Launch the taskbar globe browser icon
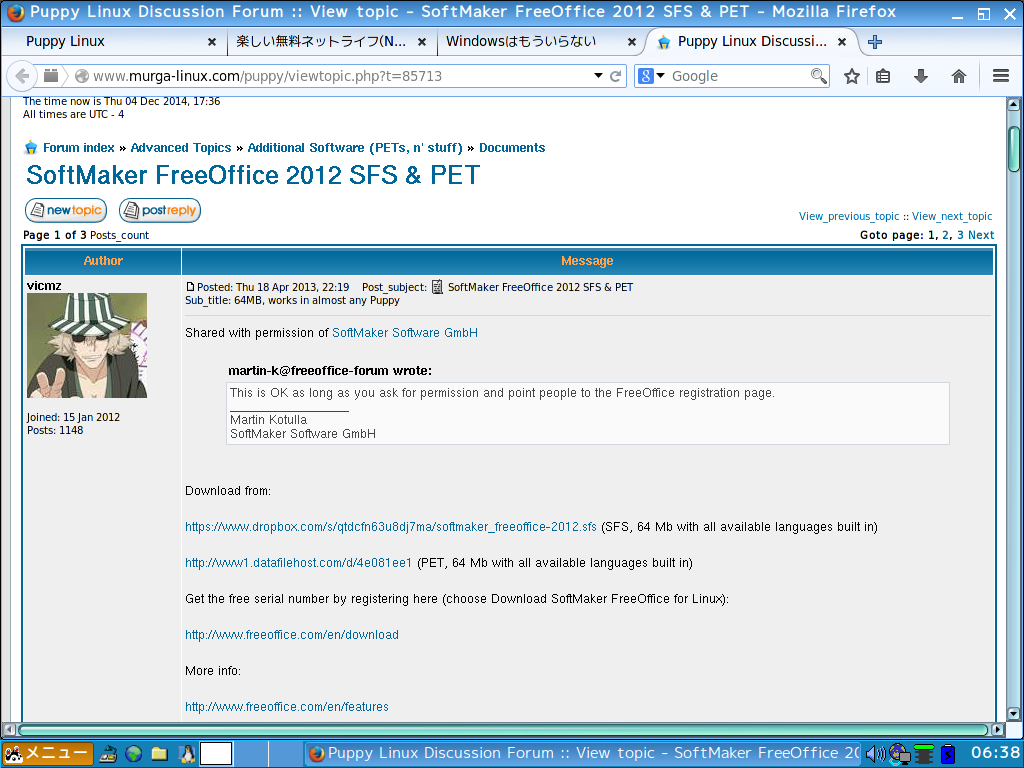The height and width of the screenshot is (768, 1024). [134, 754]
